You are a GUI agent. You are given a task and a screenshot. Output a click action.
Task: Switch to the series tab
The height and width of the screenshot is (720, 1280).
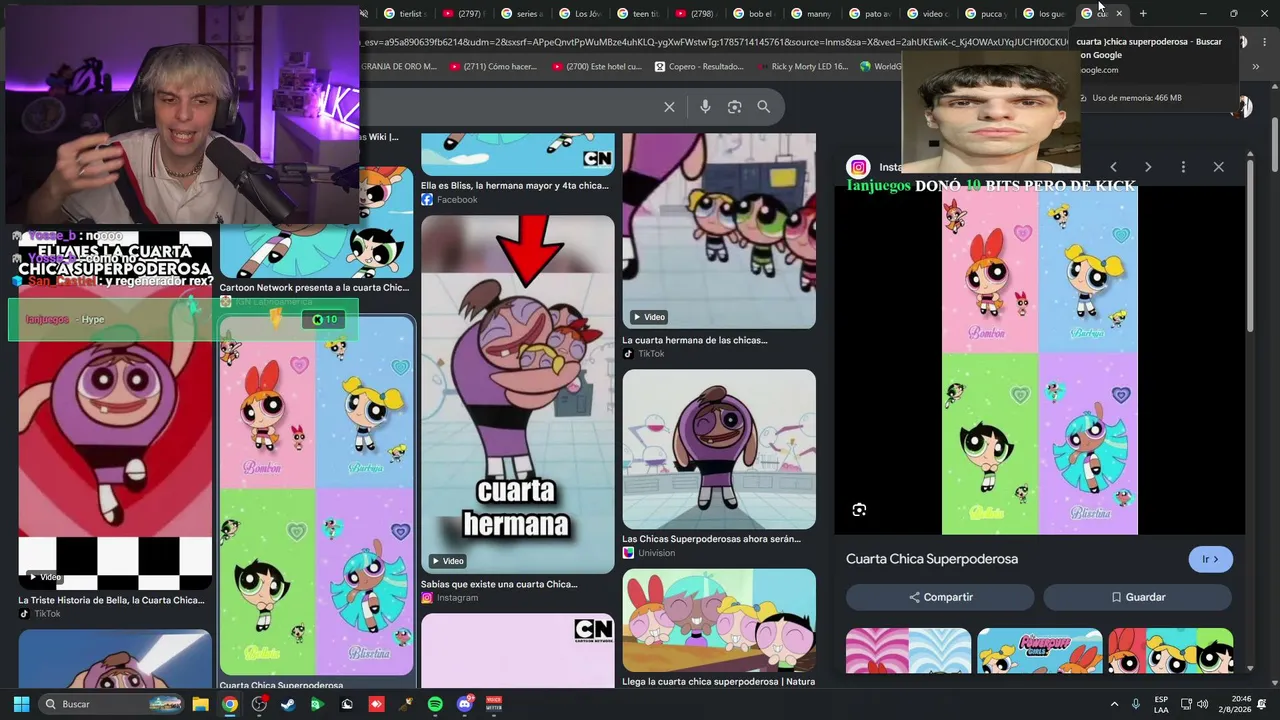[x=520, y=14]
